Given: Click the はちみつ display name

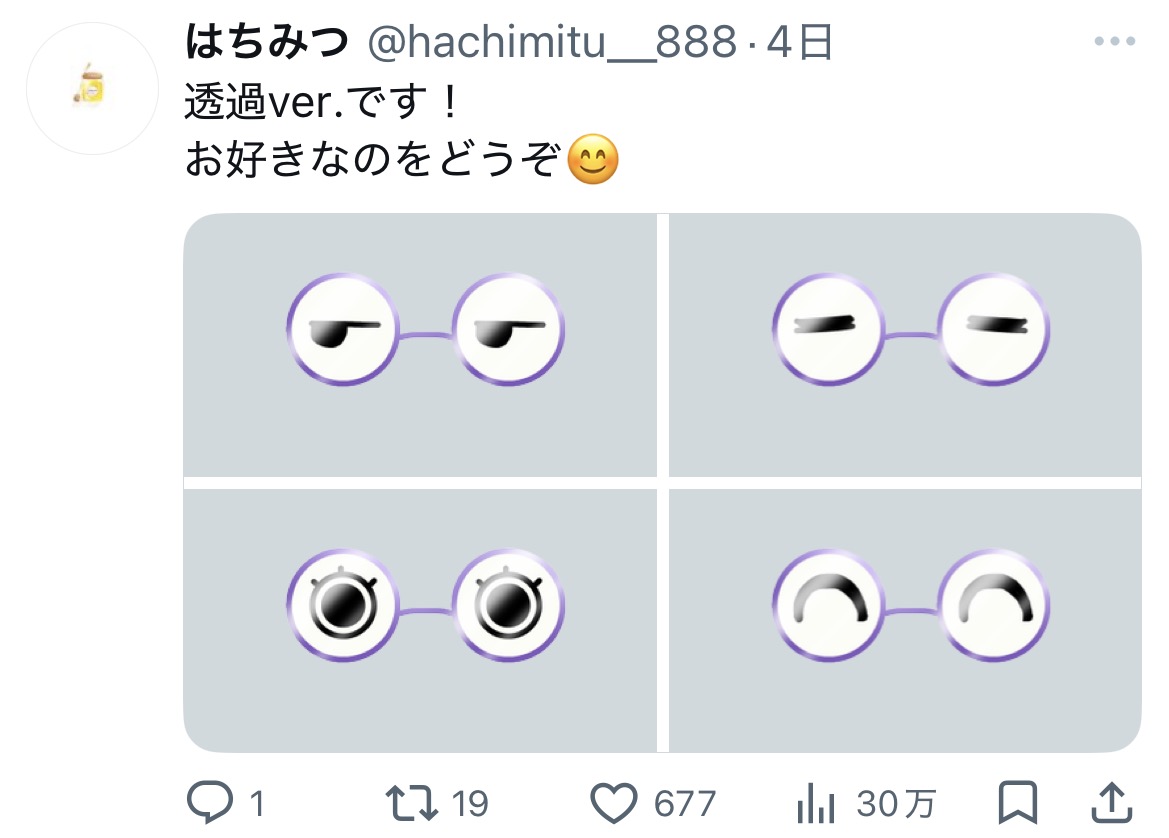Looking at the screenshot, I should (x=266, y=43).
